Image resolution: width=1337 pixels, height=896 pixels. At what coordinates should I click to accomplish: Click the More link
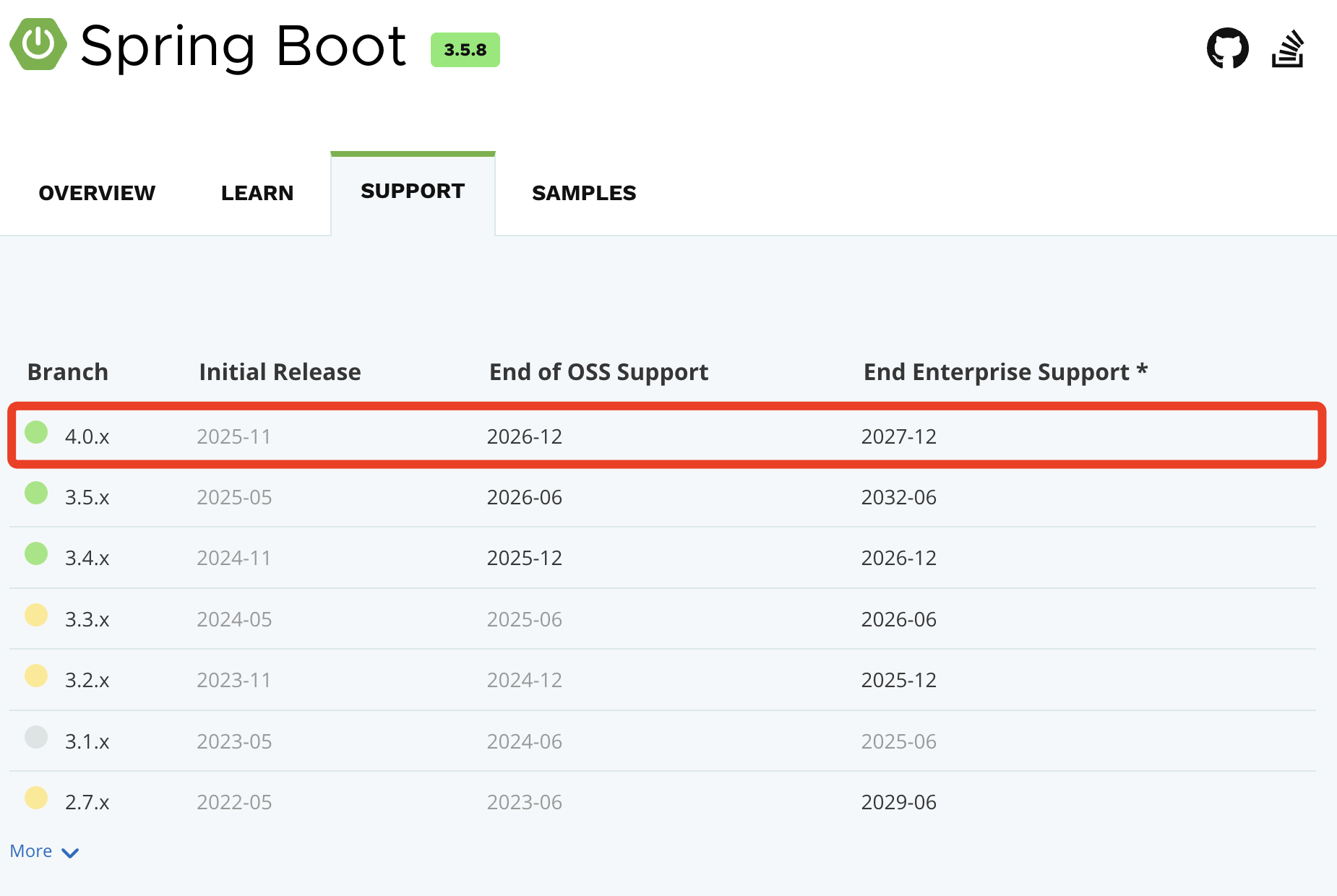[30, 851]
